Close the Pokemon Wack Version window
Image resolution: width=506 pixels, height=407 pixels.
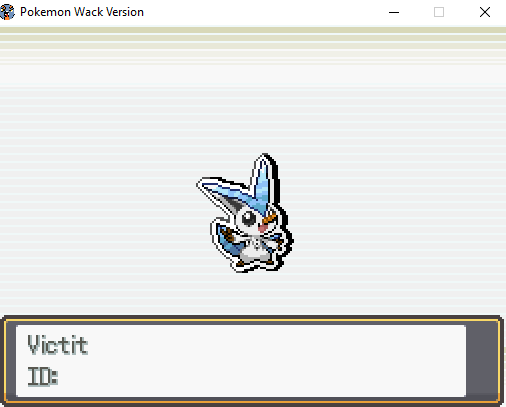(485, 12)
